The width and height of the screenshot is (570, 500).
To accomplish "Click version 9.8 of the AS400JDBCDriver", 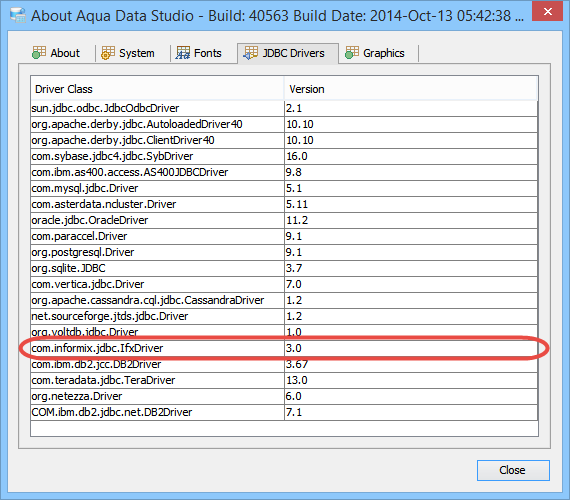I will pyautogui.click(x=294, y=172).
